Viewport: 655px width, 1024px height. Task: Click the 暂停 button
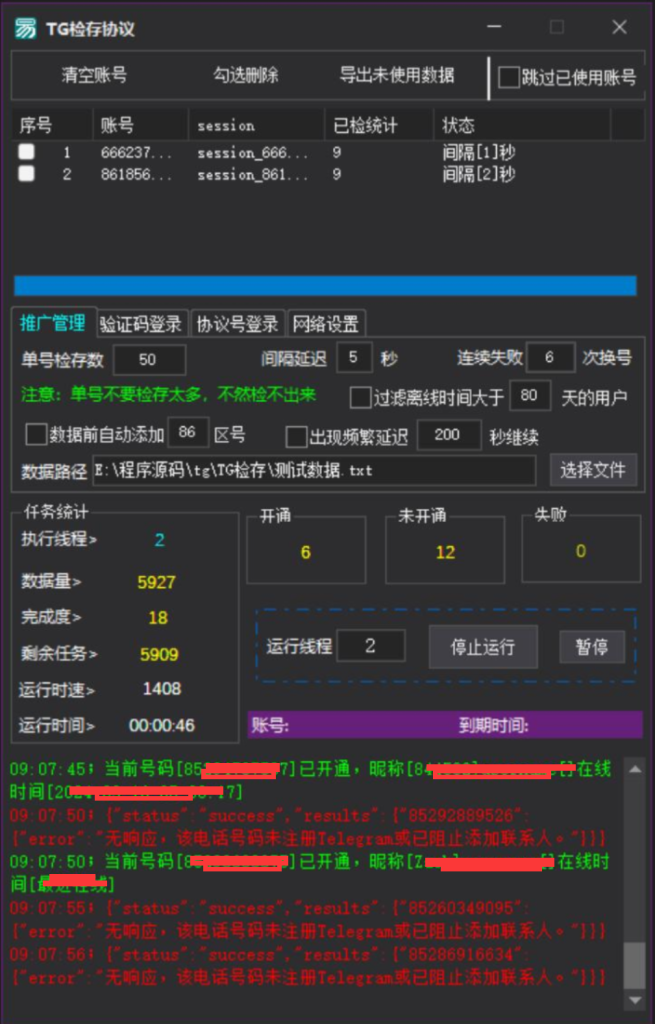point(592,647)
